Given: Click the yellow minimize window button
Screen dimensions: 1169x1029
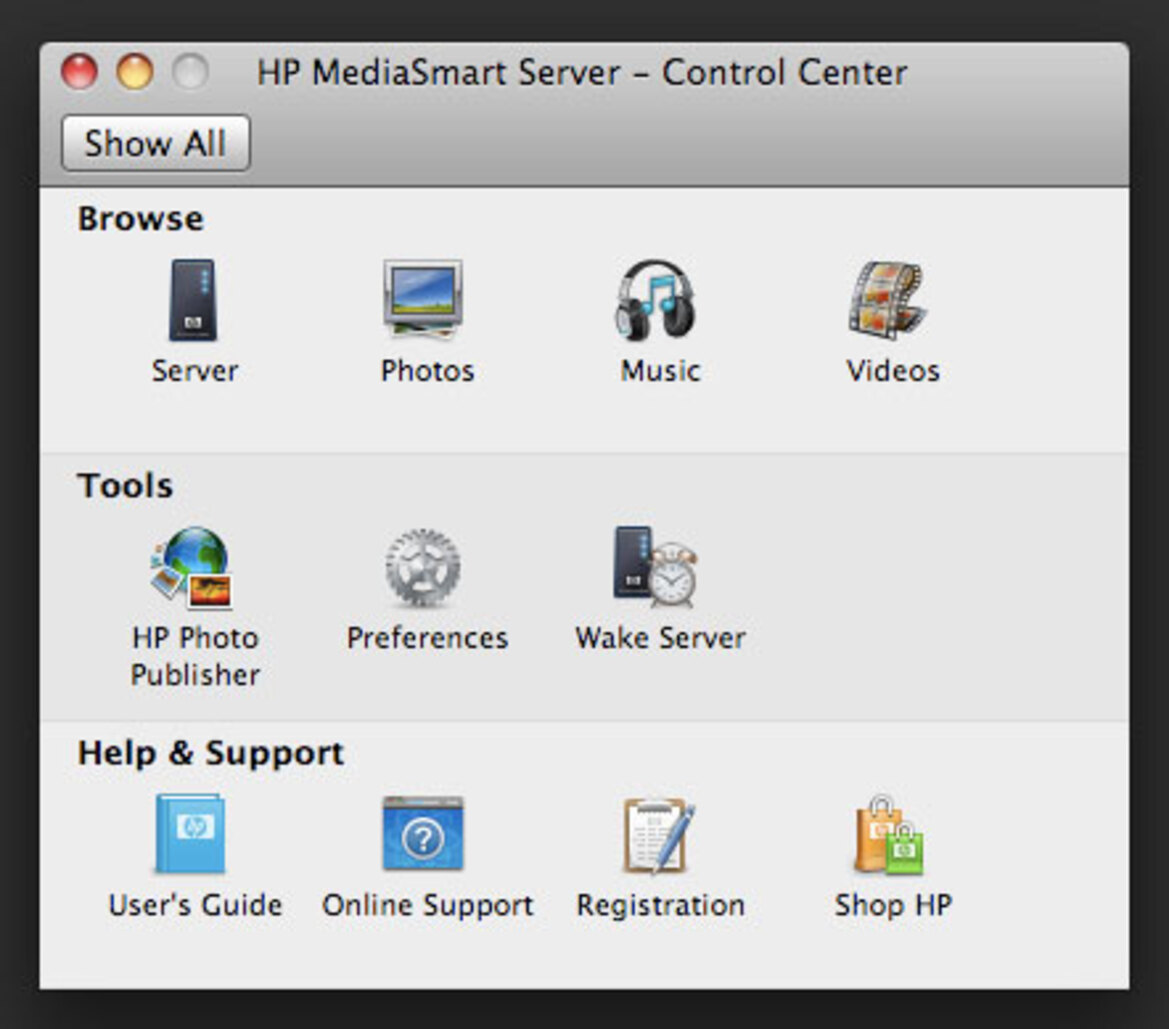Looking at the screenshot, I should point(135,72).
